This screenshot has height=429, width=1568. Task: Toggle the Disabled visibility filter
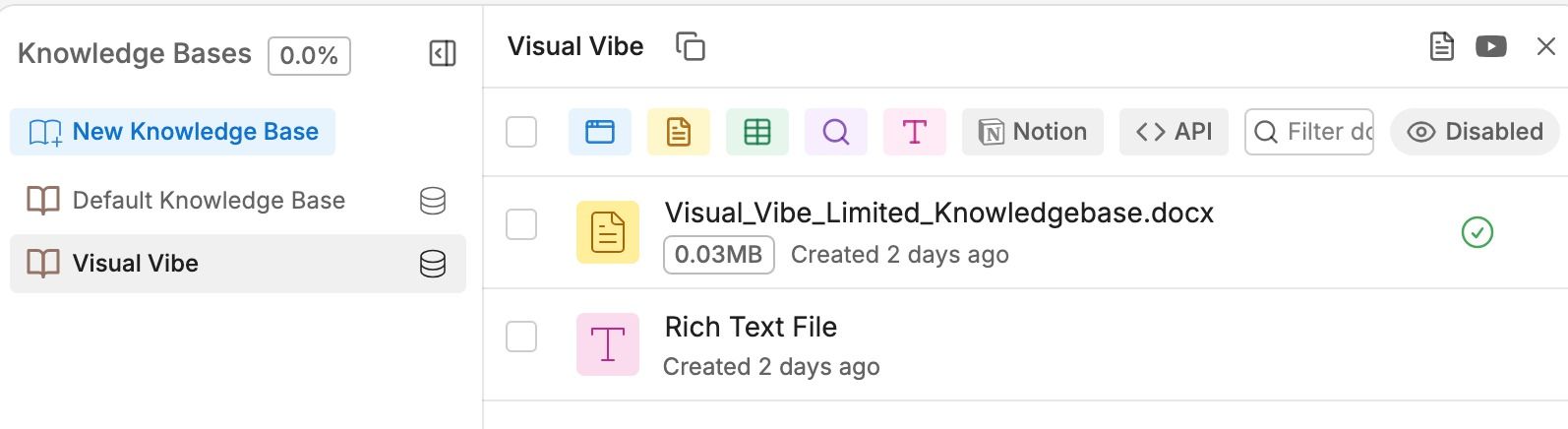tap(1475, 132)
